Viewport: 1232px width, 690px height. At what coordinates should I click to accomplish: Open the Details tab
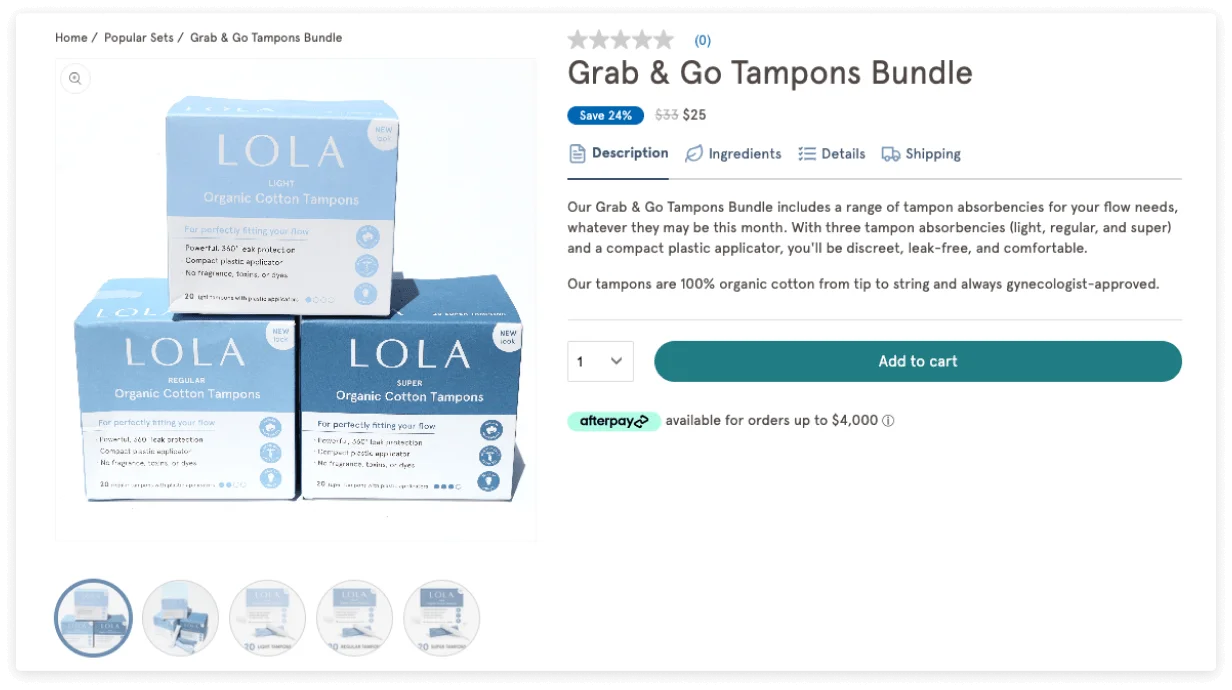(832, 154)
